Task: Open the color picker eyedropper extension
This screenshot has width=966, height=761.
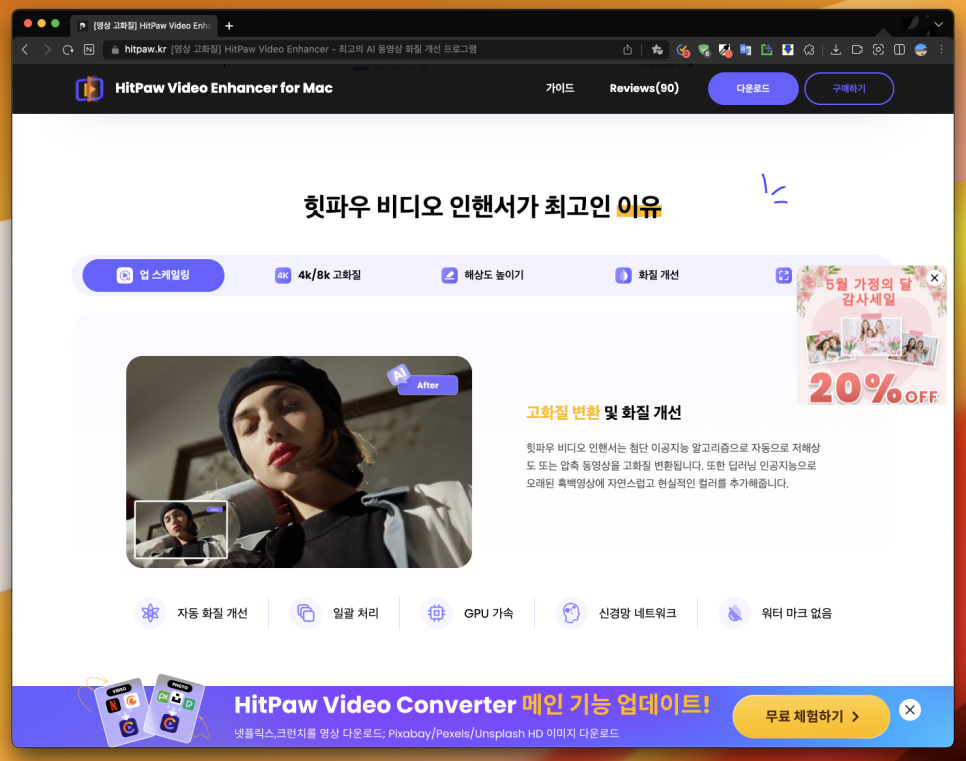Action: 725,50
